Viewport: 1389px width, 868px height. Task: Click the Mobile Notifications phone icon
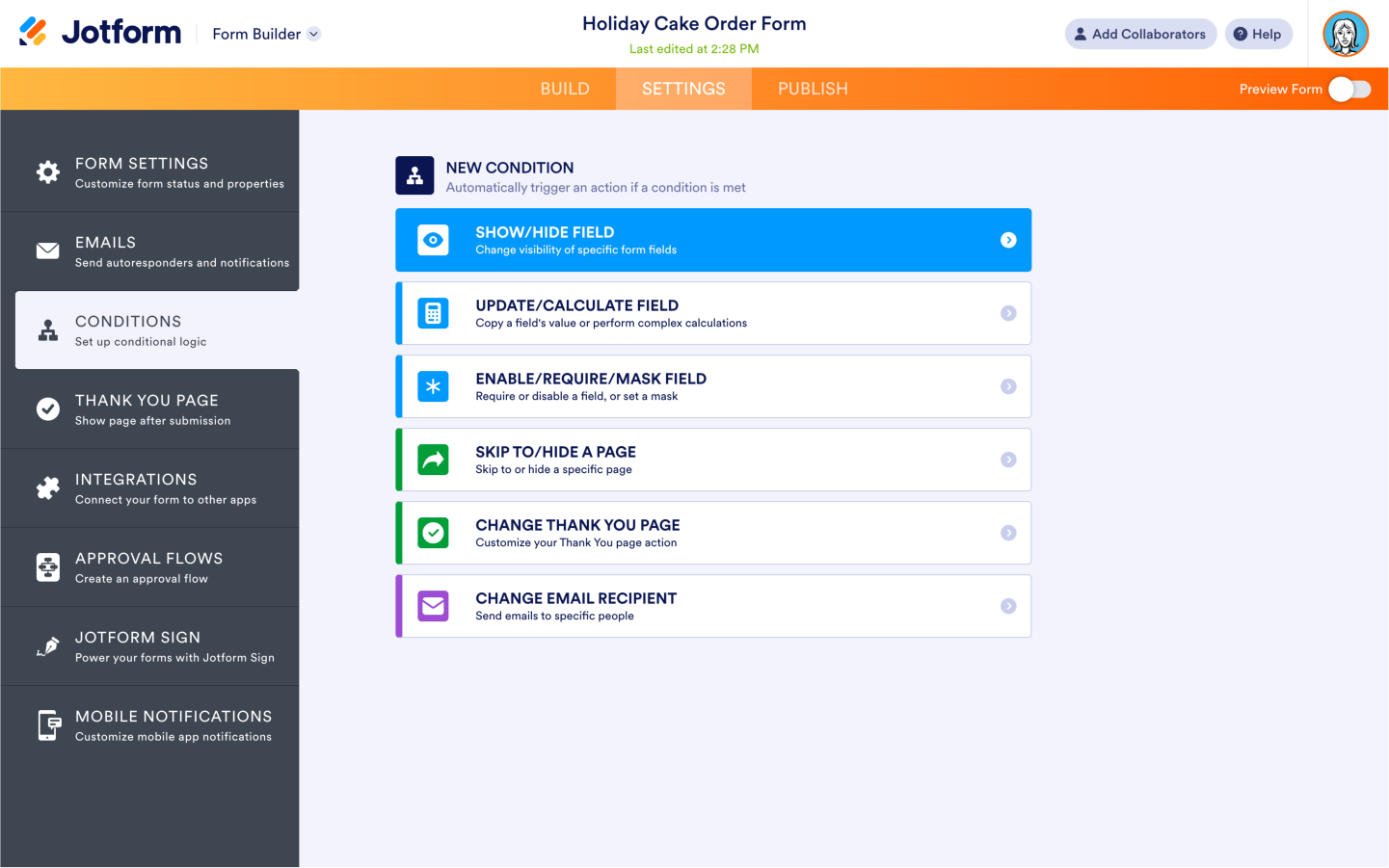coord(47,725)
